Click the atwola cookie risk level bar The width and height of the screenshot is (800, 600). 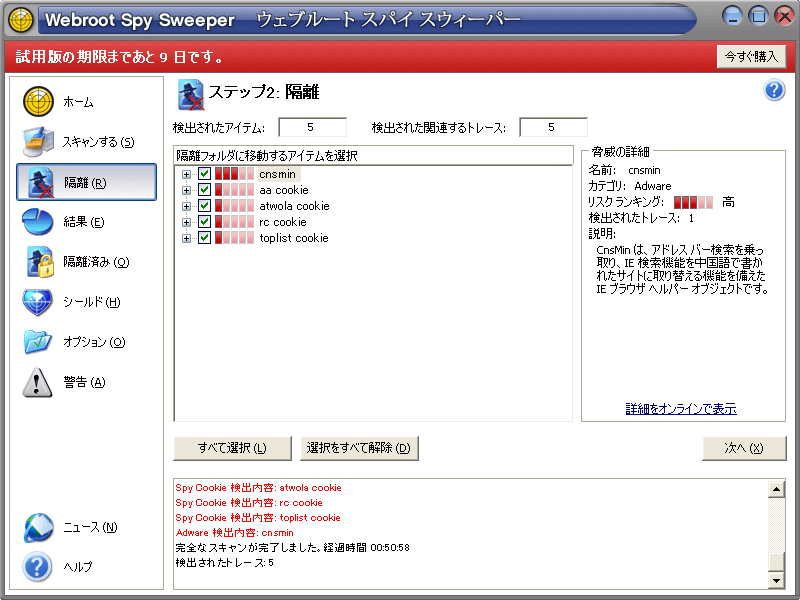234,206
